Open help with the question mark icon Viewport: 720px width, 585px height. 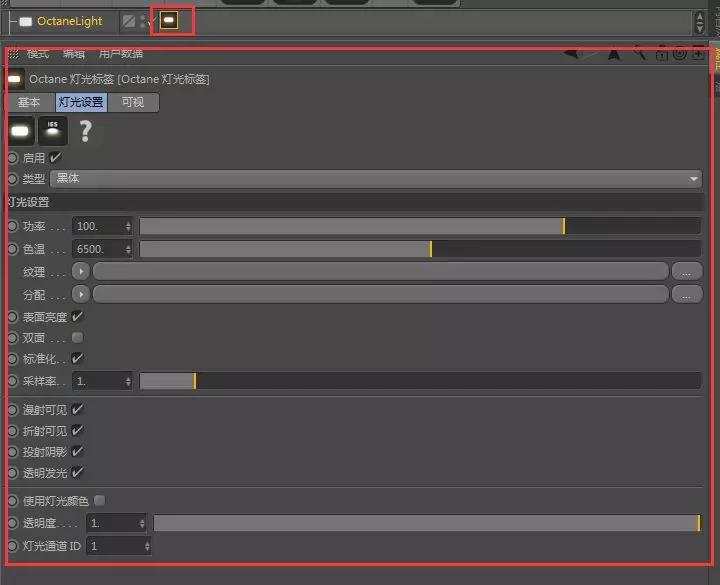[85, 131]
